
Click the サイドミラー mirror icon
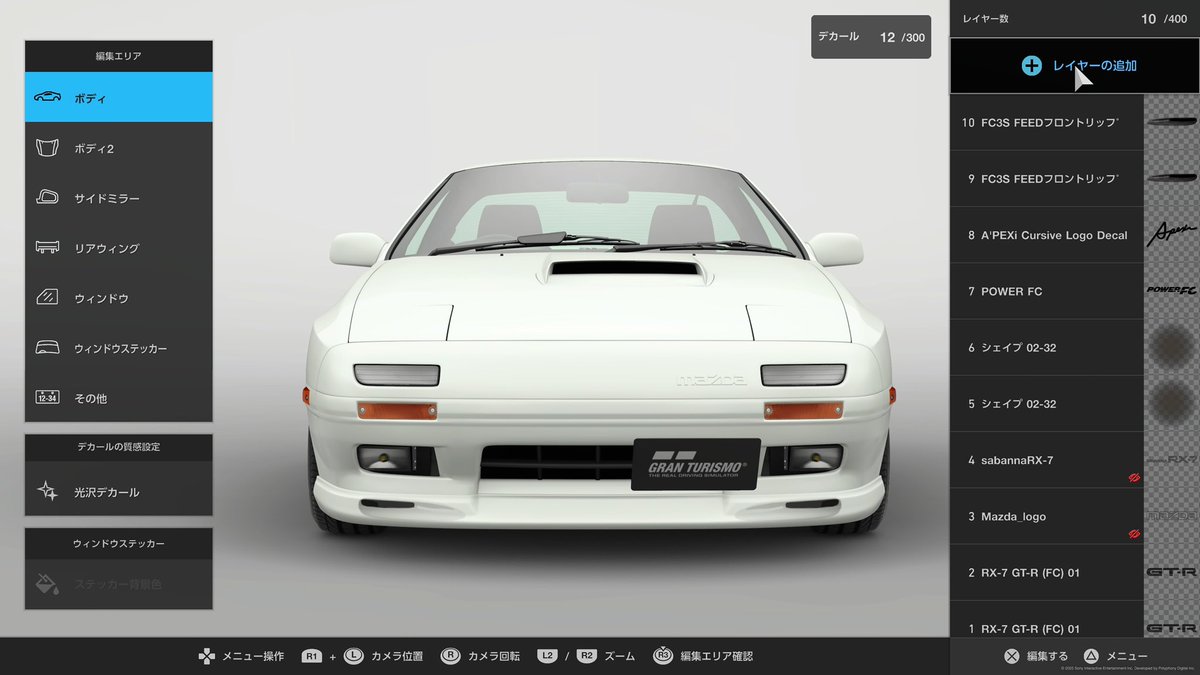[x=47, y=198]
